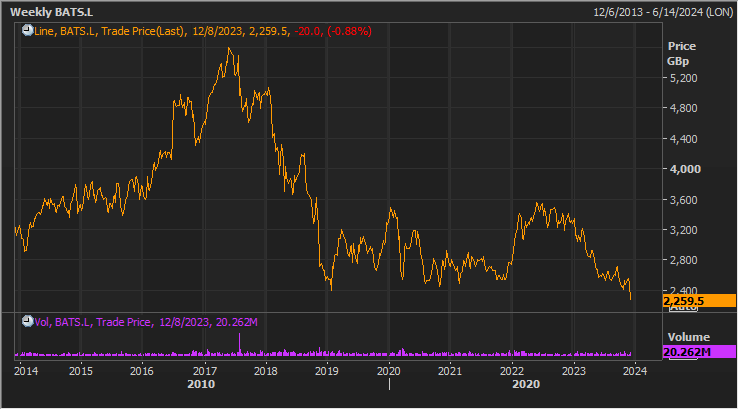Click the bold 4,000 price axis label
This screenshot has width=740, height=411.
[685, 169]
